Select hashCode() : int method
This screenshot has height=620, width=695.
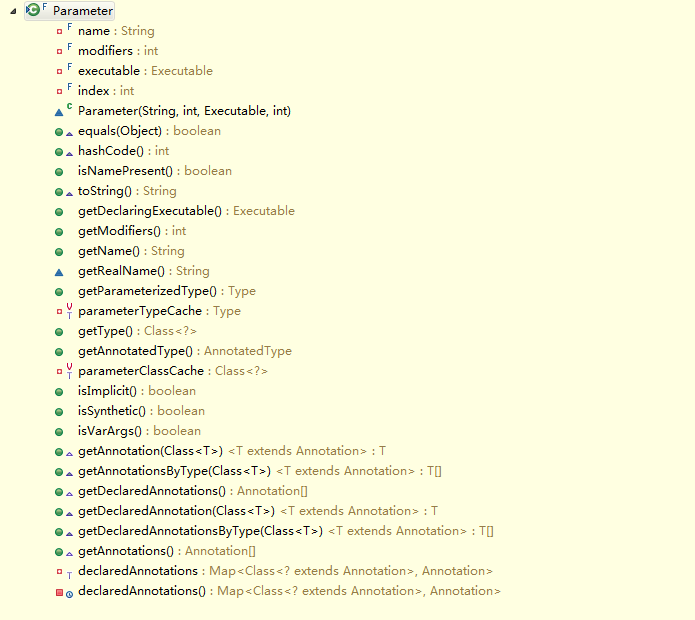point(124,151)
